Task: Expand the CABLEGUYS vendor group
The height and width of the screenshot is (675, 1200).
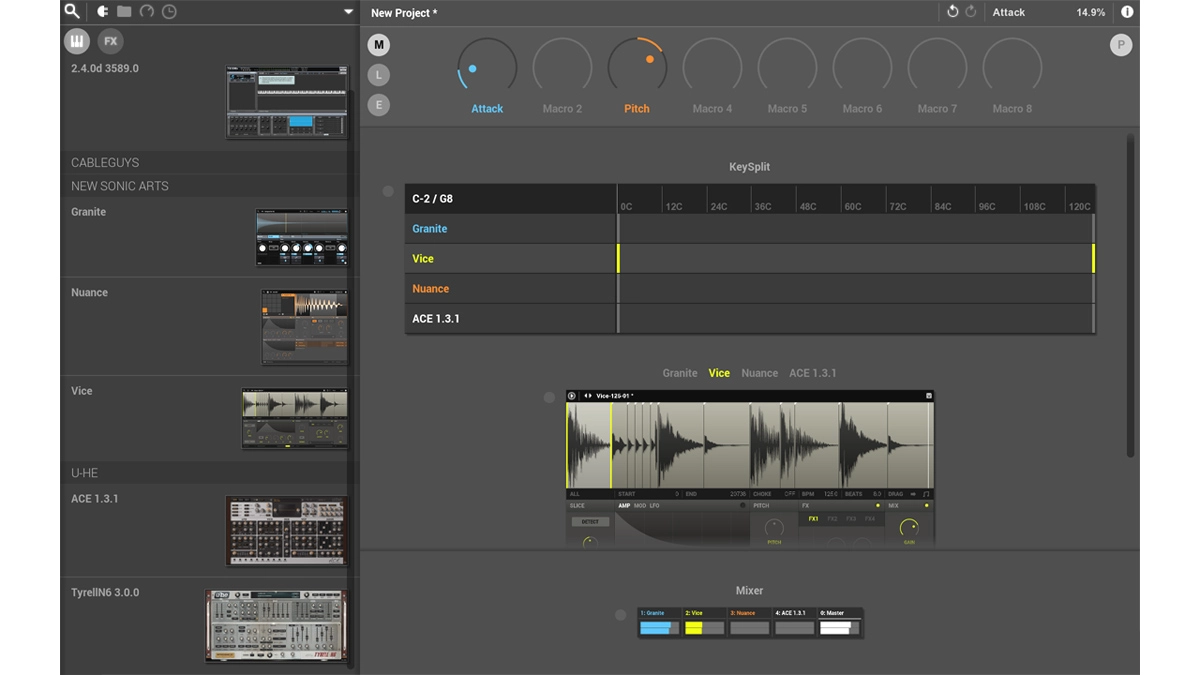Action: [x=204, y=163]
